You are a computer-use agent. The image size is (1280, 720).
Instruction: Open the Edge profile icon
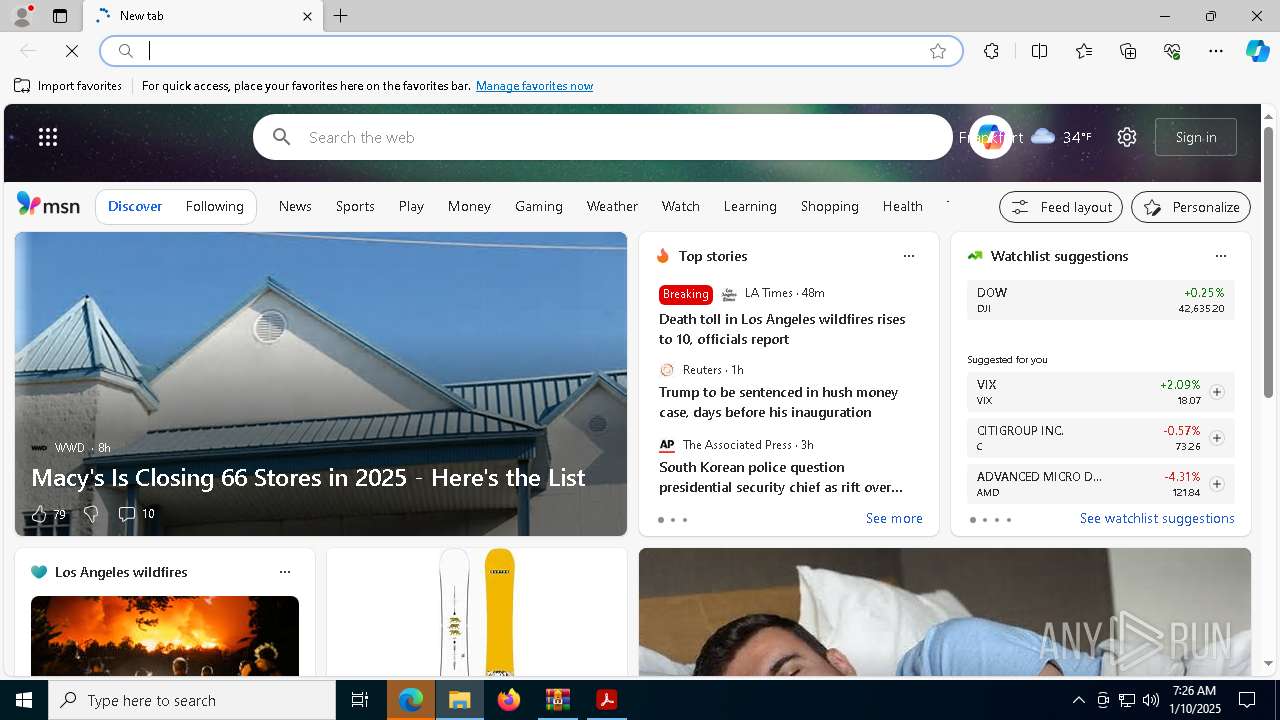pyautogui.click(x=21, y=16)
